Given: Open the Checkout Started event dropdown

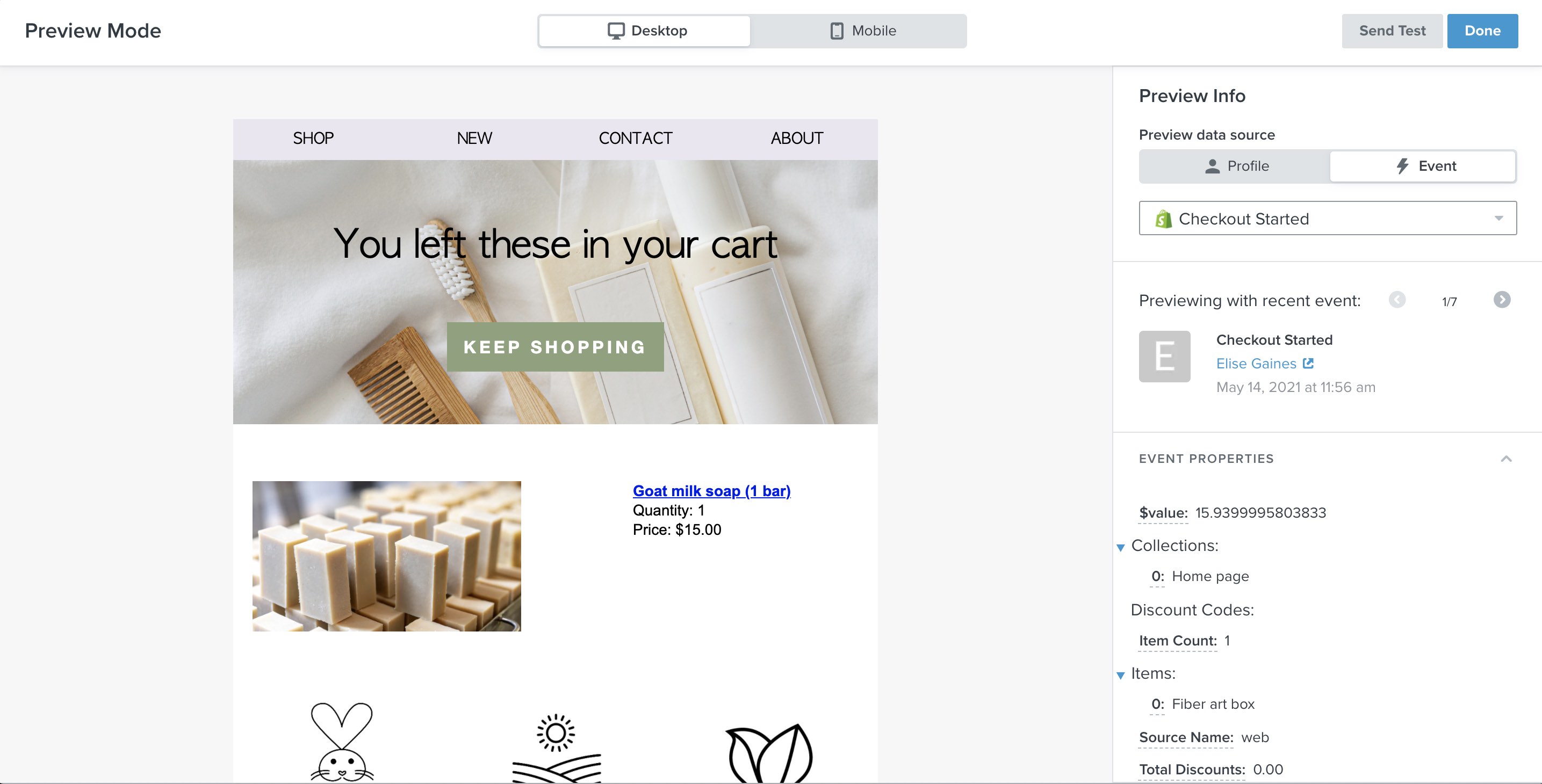Looking at the screenshot, I should (1328, 218).
